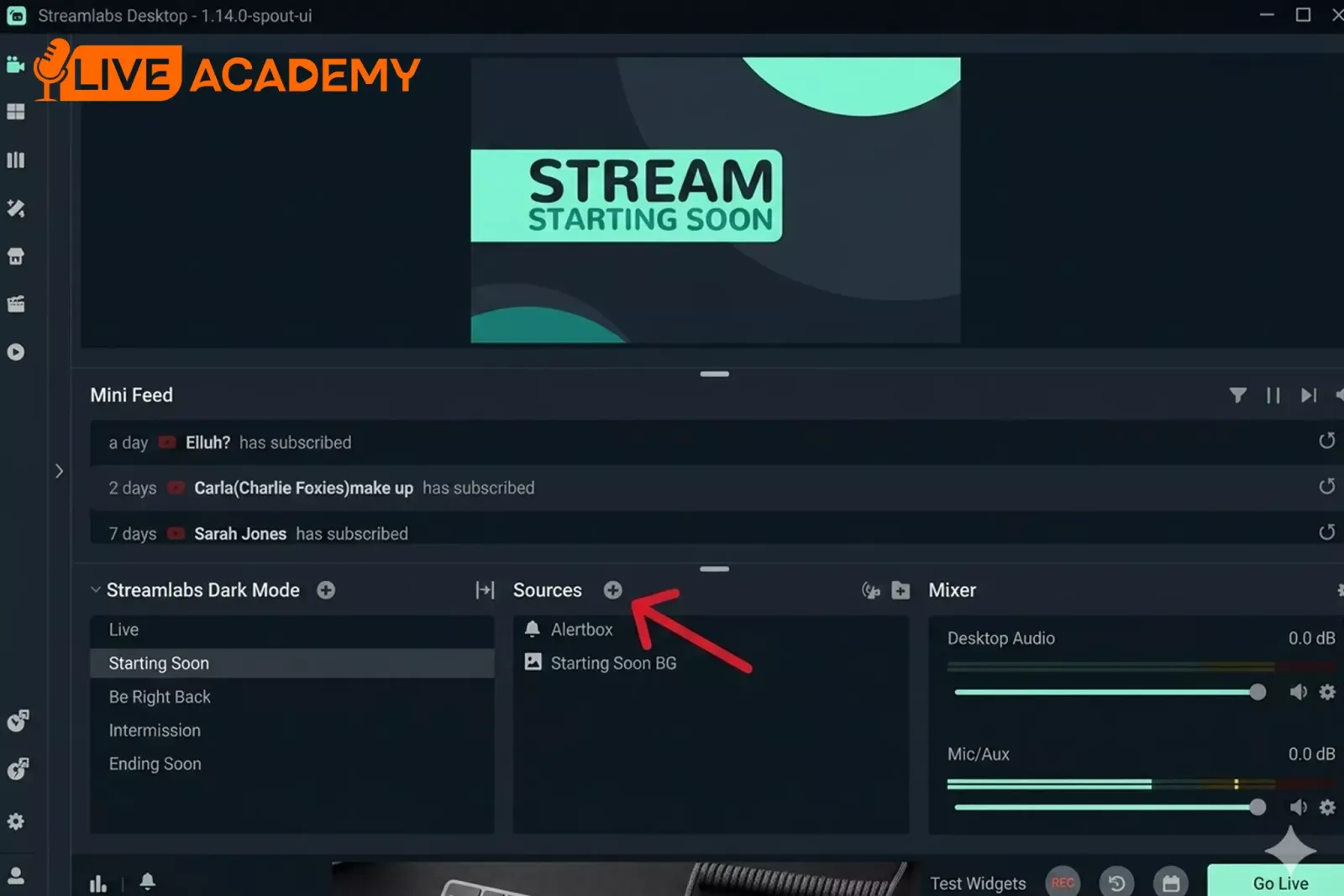Select the Live scene
Viewport: 1344px width, 896px height.
click(x=292, y=630)
